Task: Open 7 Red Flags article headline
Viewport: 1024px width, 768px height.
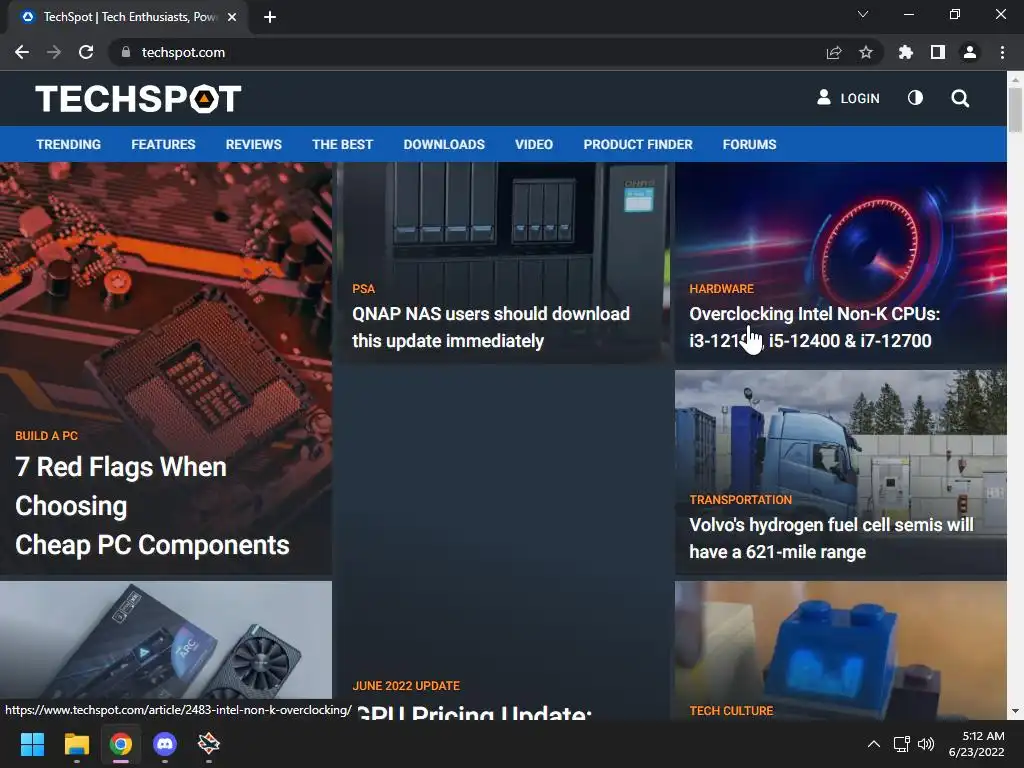Action: [x=152, y=506]
